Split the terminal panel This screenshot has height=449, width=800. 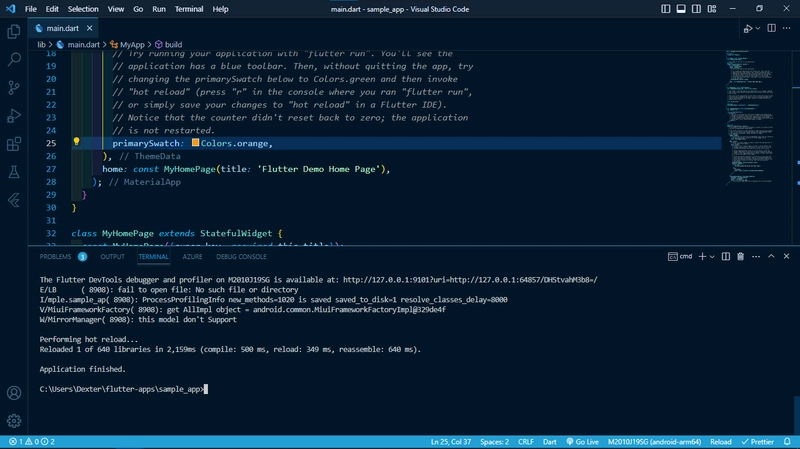[728, 256]
